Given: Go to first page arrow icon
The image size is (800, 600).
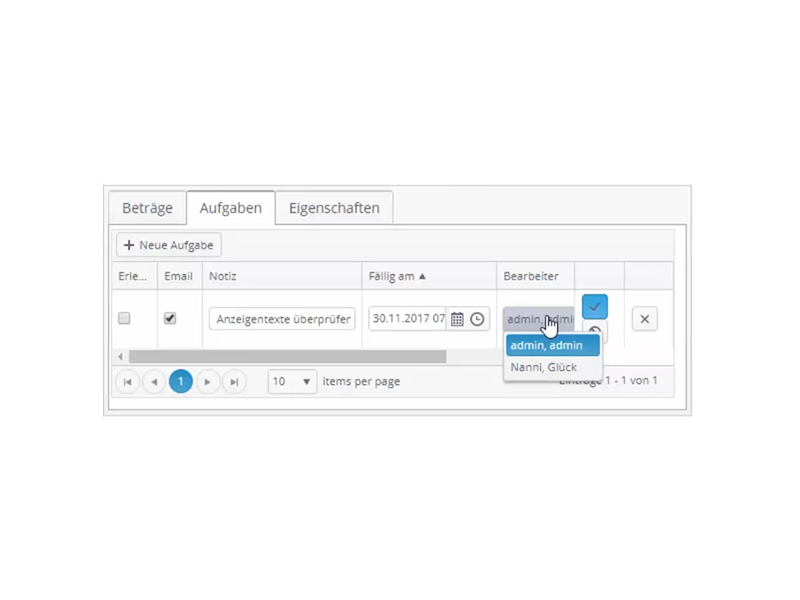Looking at the screenshot, I should tap(128, 382).
